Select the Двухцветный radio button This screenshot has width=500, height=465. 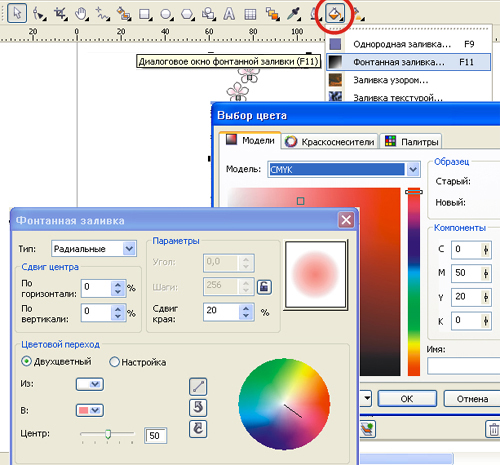[26, 361]
